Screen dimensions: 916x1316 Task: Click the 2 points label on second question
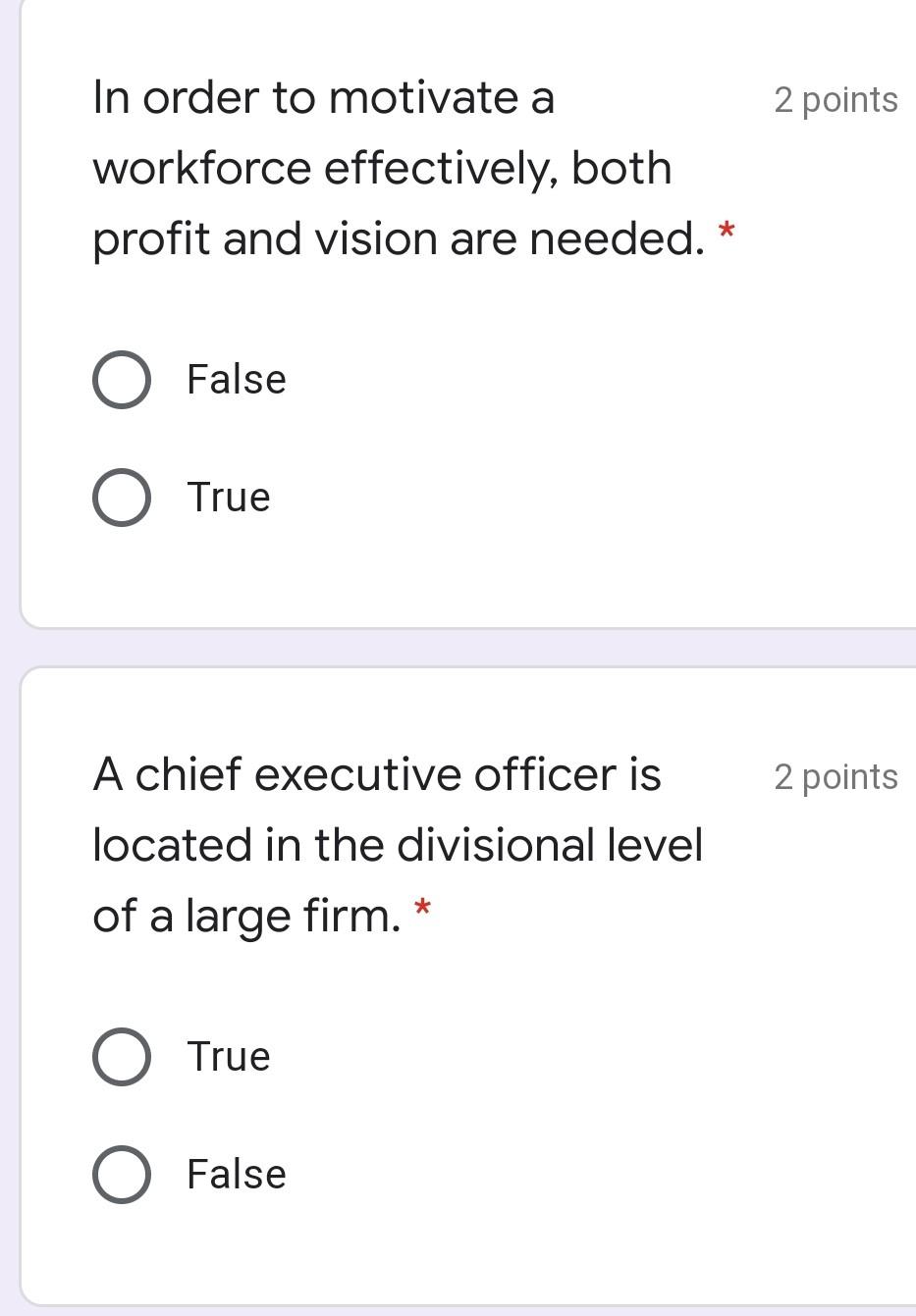pyautogui.click(x=835, y=776)
